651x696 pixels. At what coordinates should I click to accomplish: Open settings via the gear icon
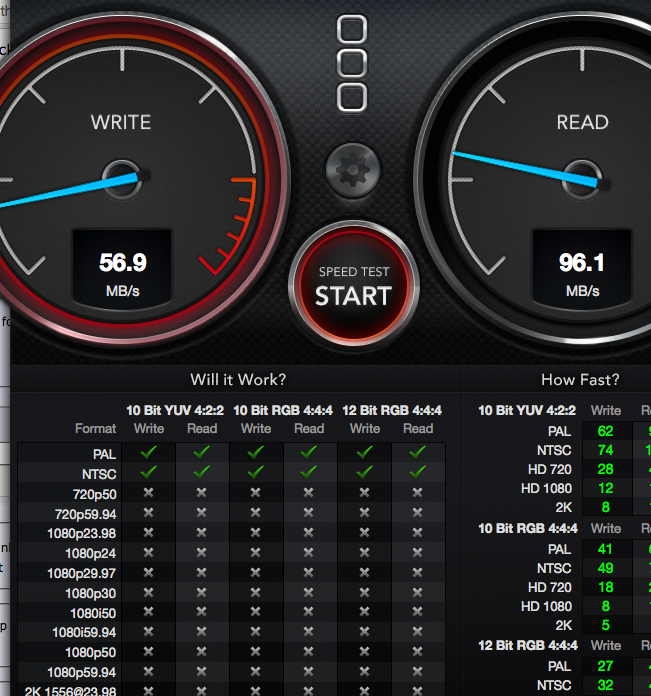click(353, 170)
